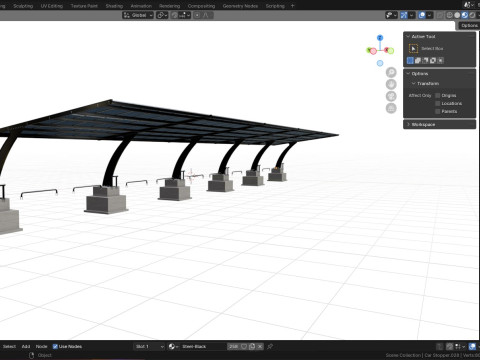The height and width of the screenshot is (360, 480).
Task: Select solid viewport shading
Action: [x=457, y=15]
